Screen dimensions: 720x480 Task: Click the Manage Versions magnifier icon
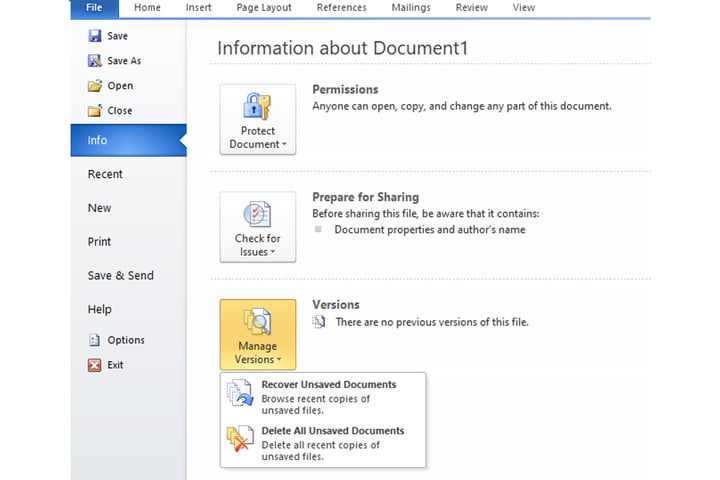(x=257, y=322)
